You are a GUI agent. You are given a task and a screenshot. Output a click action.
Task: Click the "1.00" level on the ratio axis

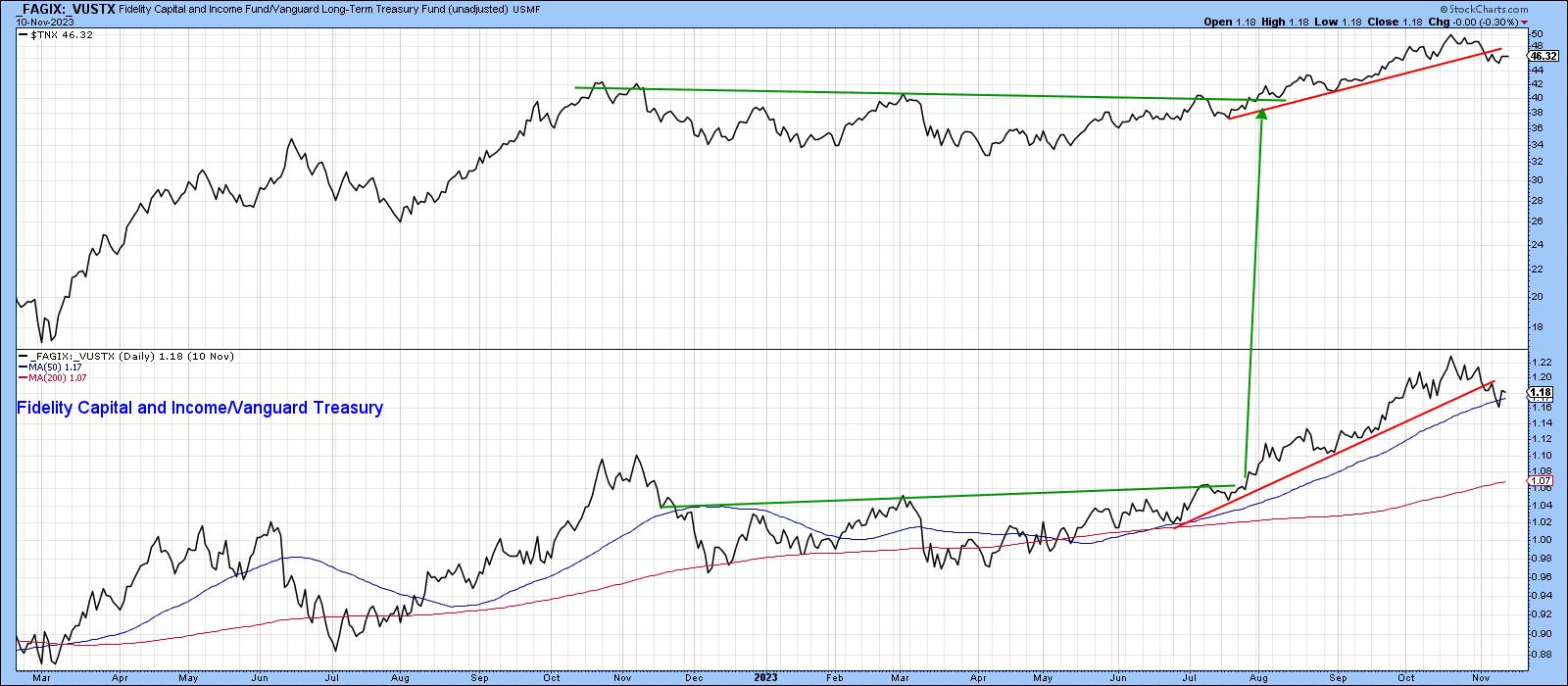point(1540,540)
